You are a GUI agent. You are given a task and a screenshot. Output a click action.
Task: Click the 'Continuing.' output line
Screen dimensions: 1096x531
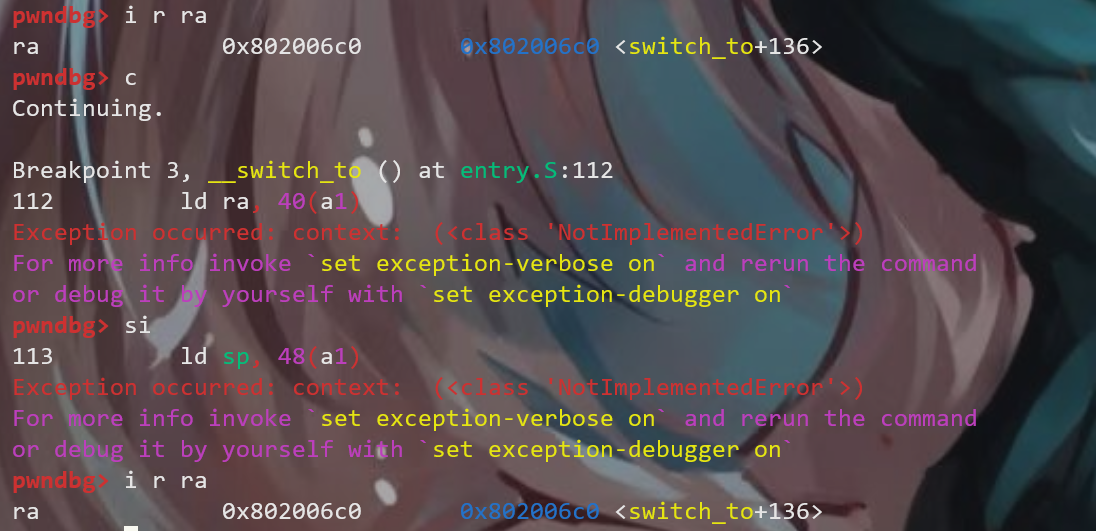click(88, 109)
